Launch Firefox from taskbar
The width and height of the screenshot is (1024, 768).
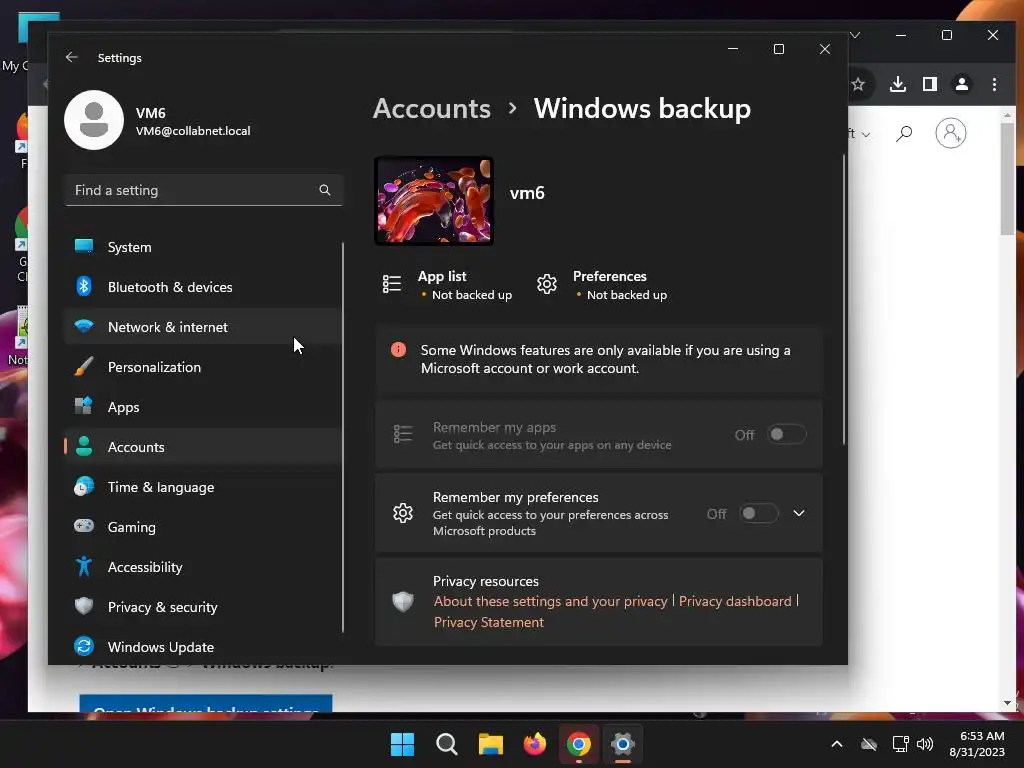tap(535, 744)
